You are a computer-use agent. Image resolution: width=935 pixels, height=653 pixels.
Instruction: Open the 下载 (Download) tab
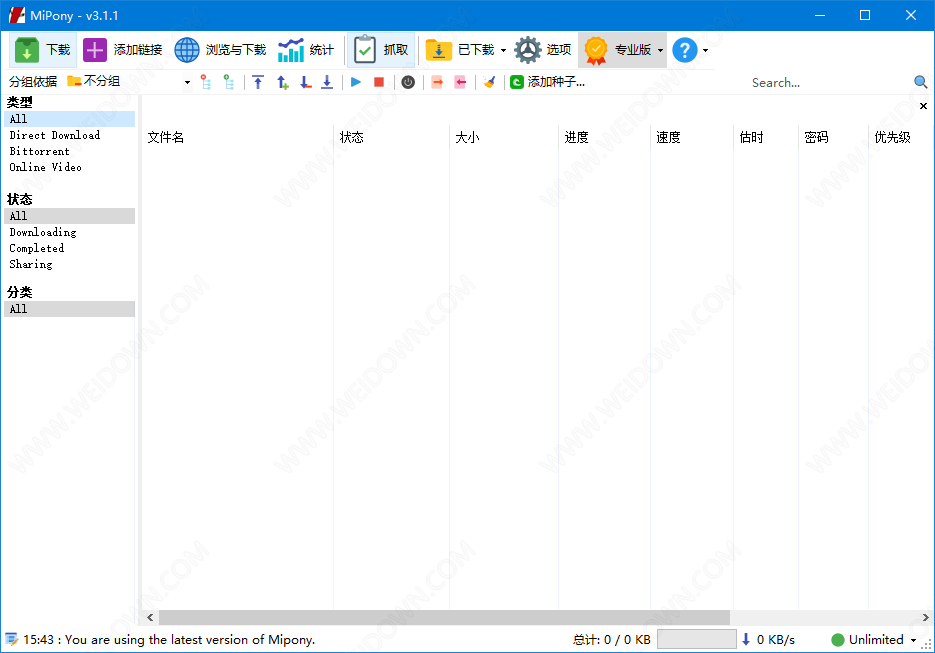click(x=43, y=50)
